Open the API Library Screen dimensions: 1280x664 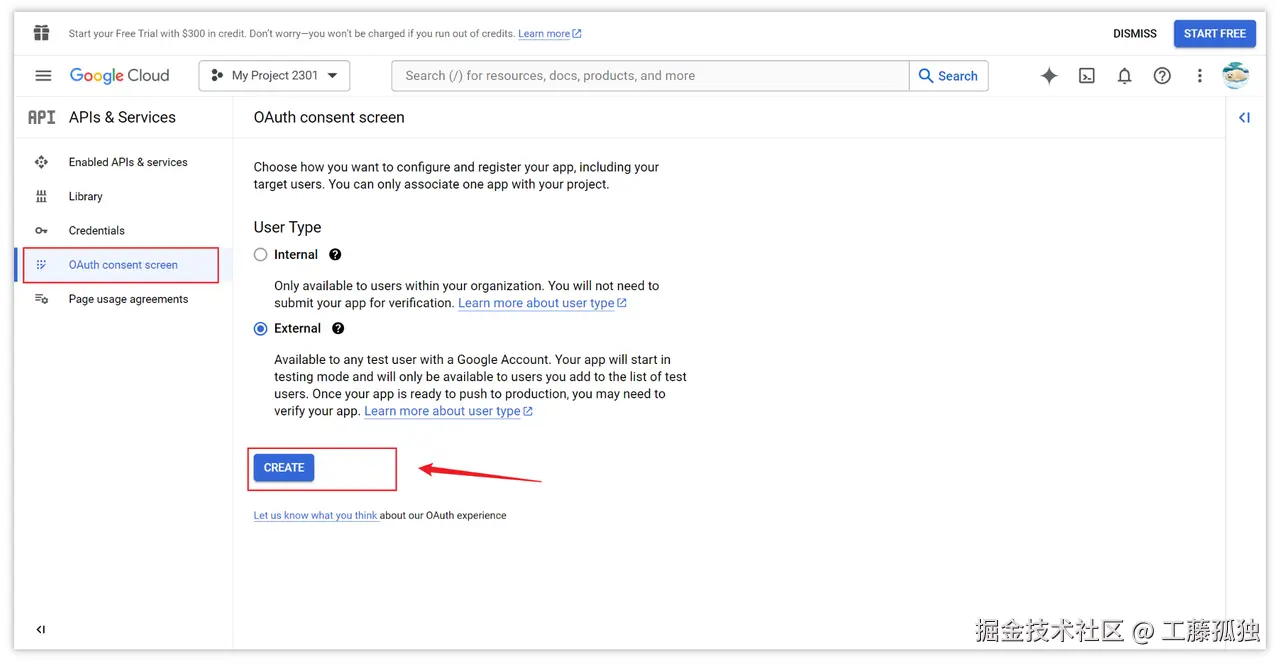click(x=85, y=196)
